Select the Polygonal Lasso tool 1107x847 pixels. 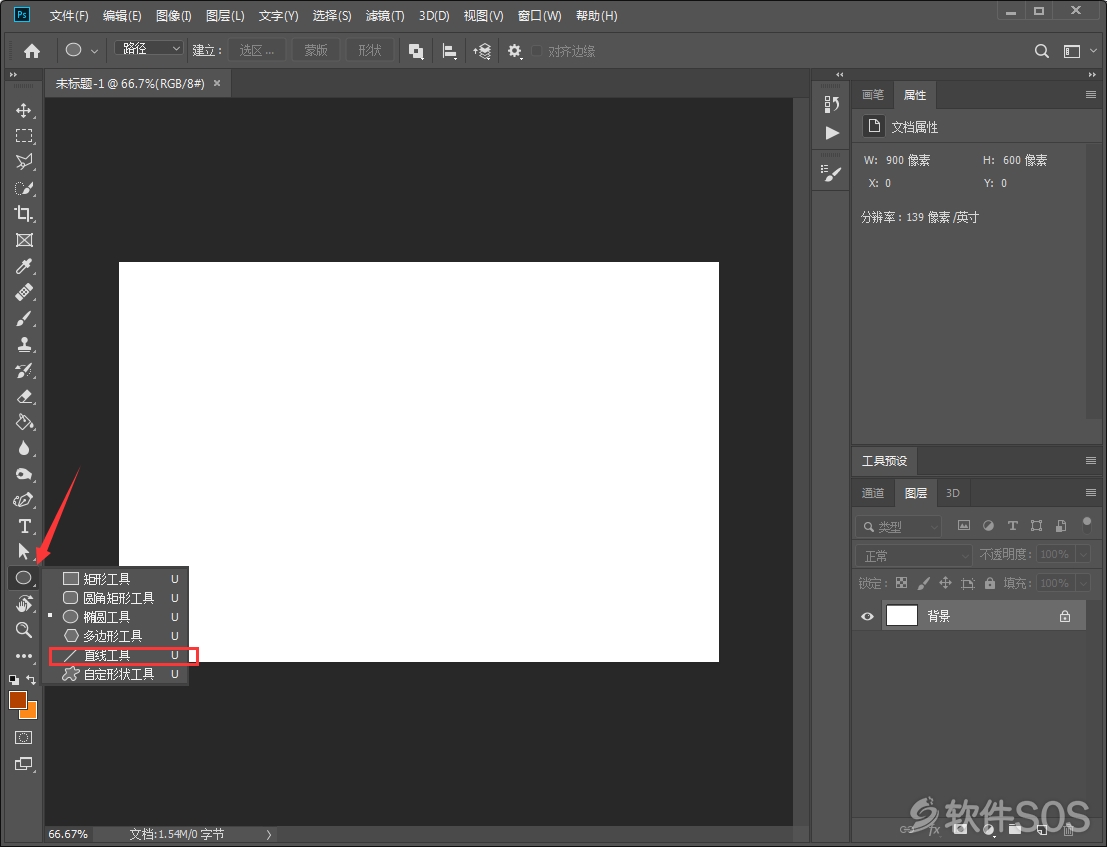tap(24, 162)
